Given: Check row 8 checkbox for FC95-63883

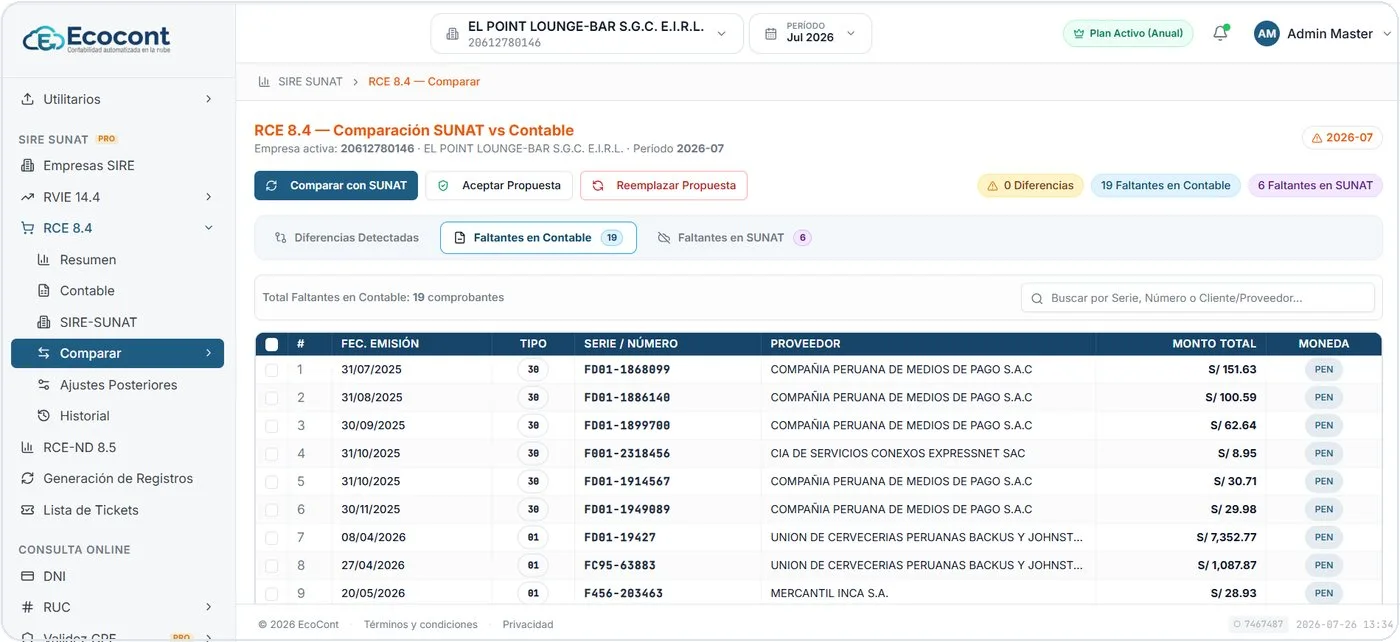Looking at the screenshot, I should (271, 566).
